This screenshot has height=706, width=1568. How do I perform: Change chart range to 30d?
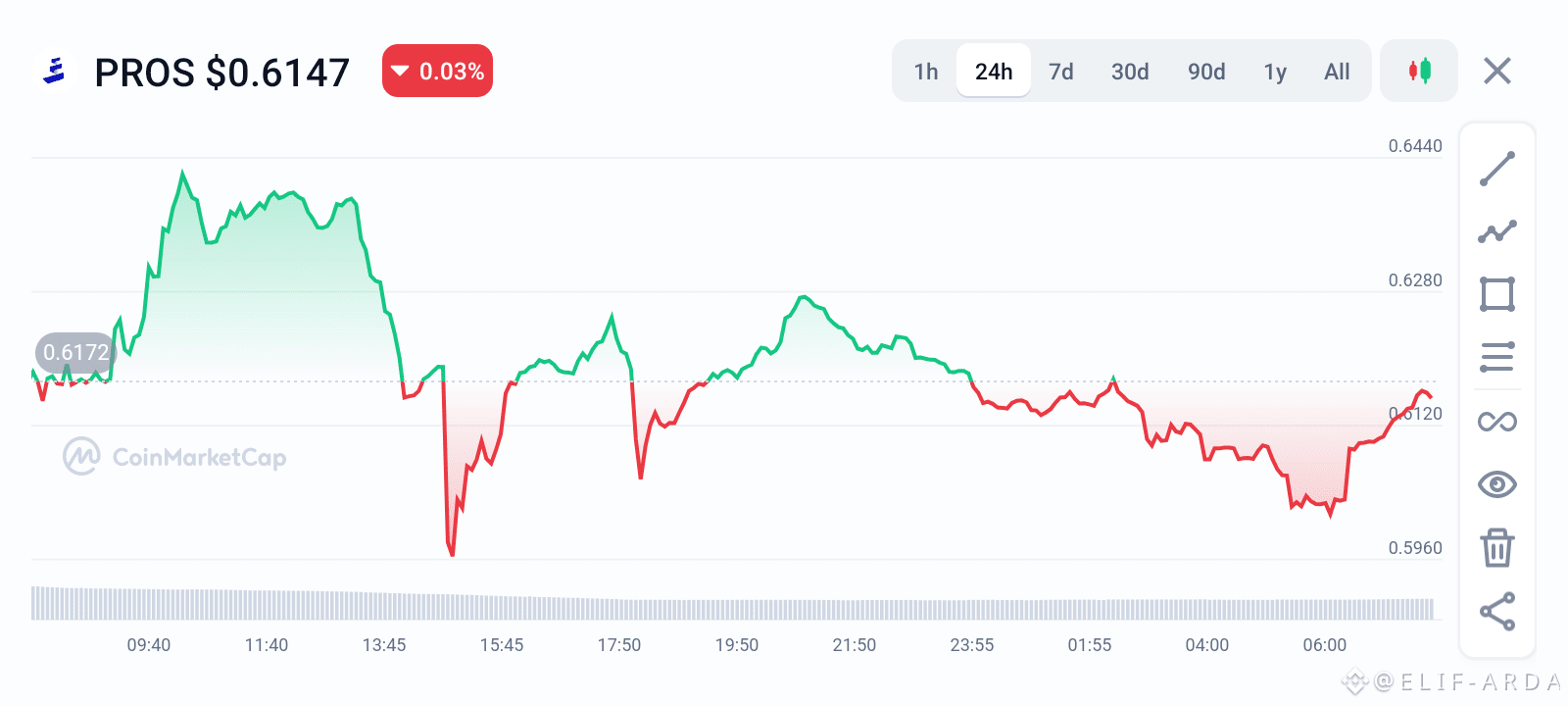coord(1130,72)
